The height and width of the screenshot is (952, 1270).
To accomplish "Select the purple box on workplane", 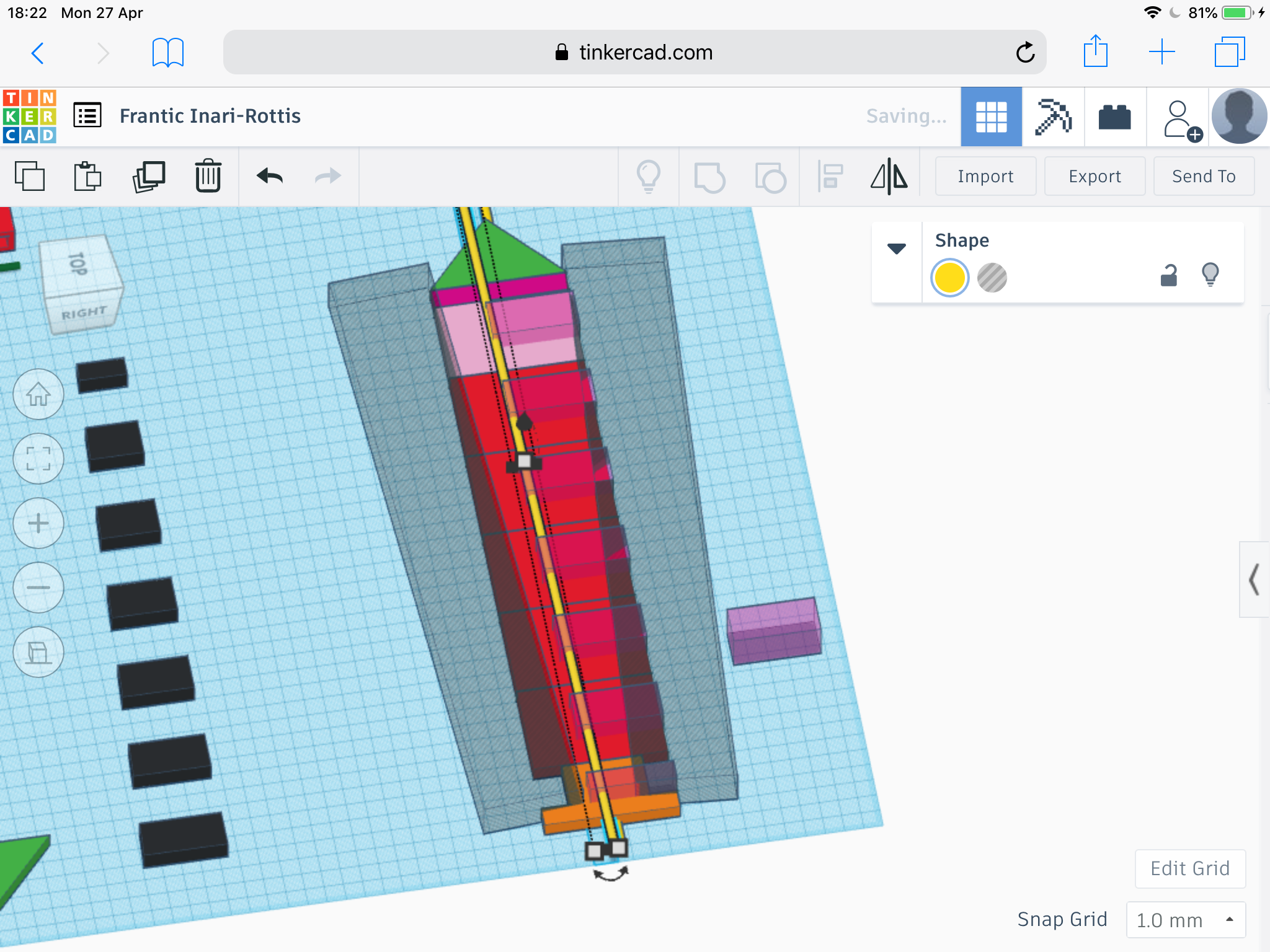I will [774, 630].
